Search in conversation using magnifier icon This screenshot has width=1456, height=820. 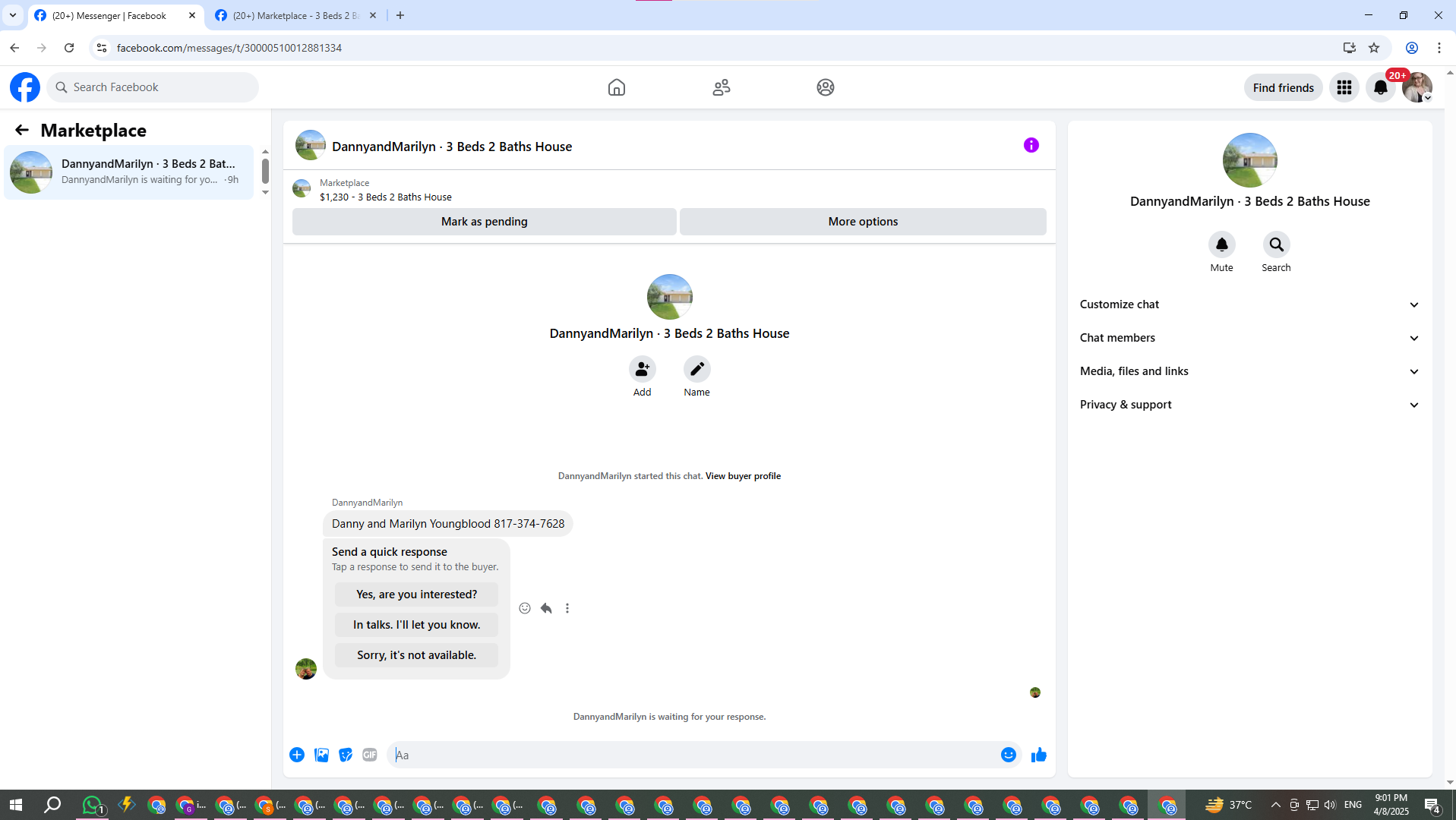[1276, 244]
